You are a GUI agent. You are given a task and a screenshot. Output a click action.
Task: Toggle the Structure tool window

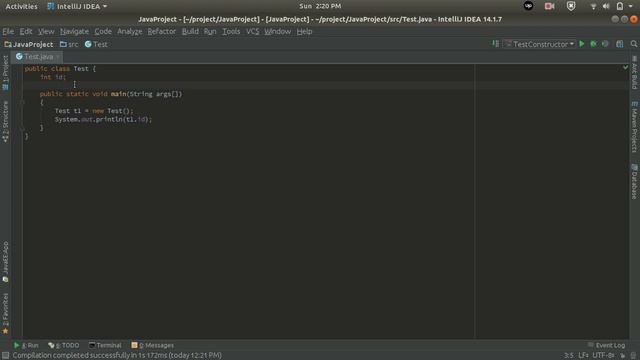point(5,122)
